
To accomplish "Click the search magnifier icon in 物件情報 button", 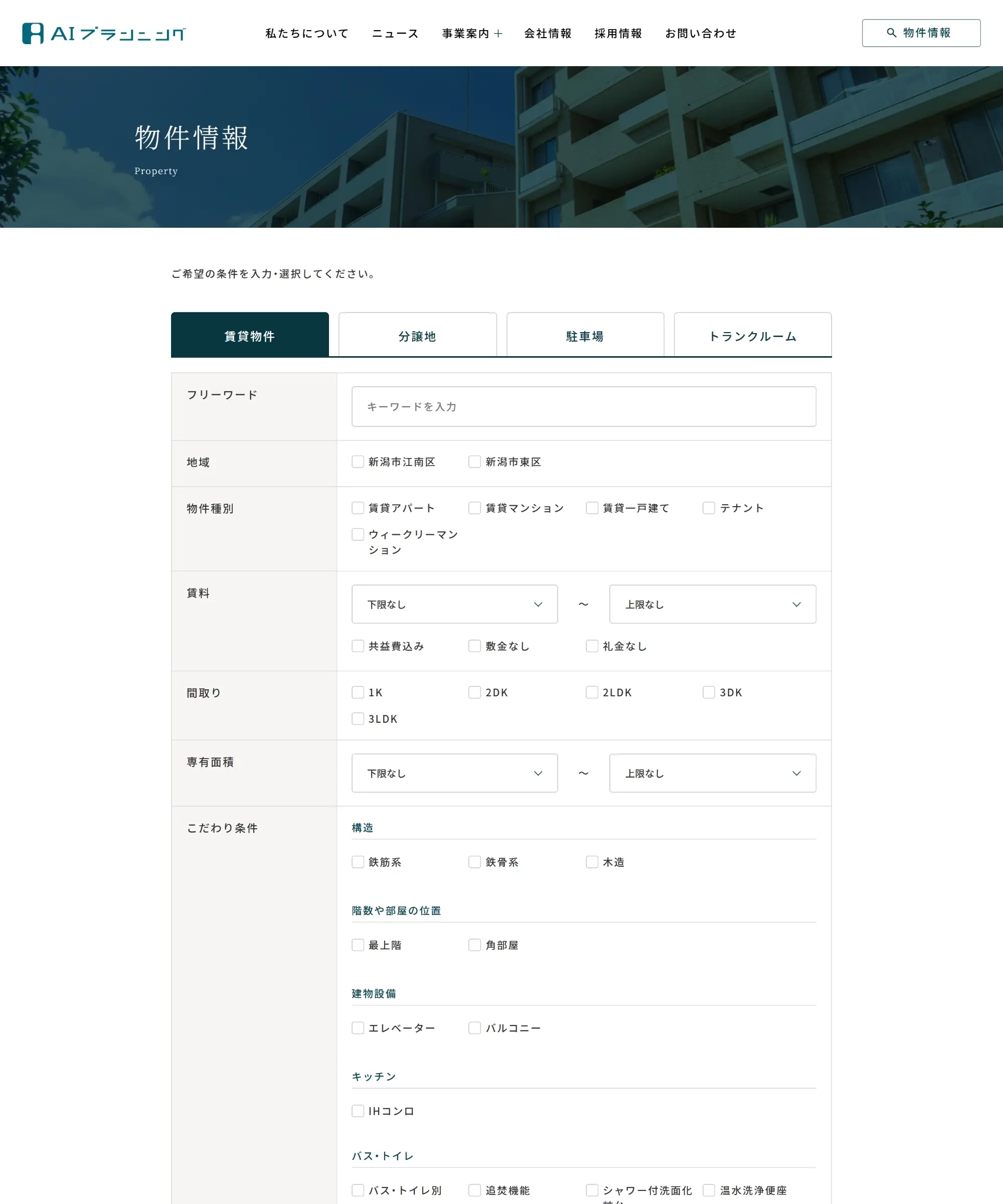I will [x=891, y=33].
